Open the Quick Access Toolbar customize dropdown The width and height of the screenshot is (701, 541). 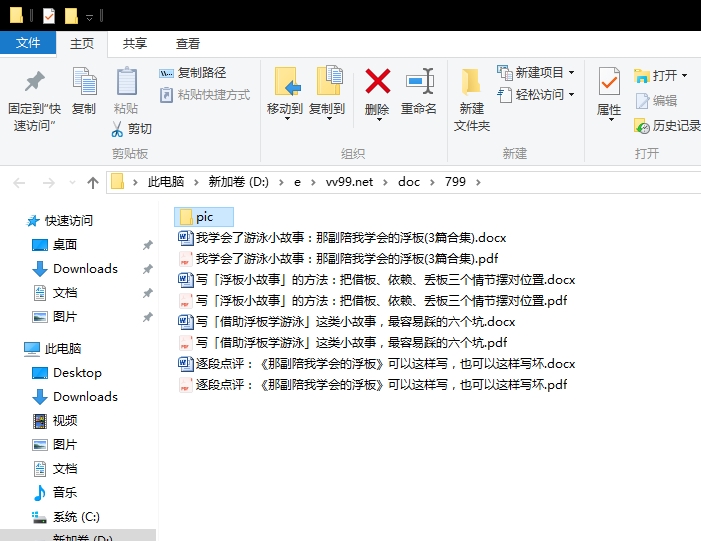(x=89, y=17)
